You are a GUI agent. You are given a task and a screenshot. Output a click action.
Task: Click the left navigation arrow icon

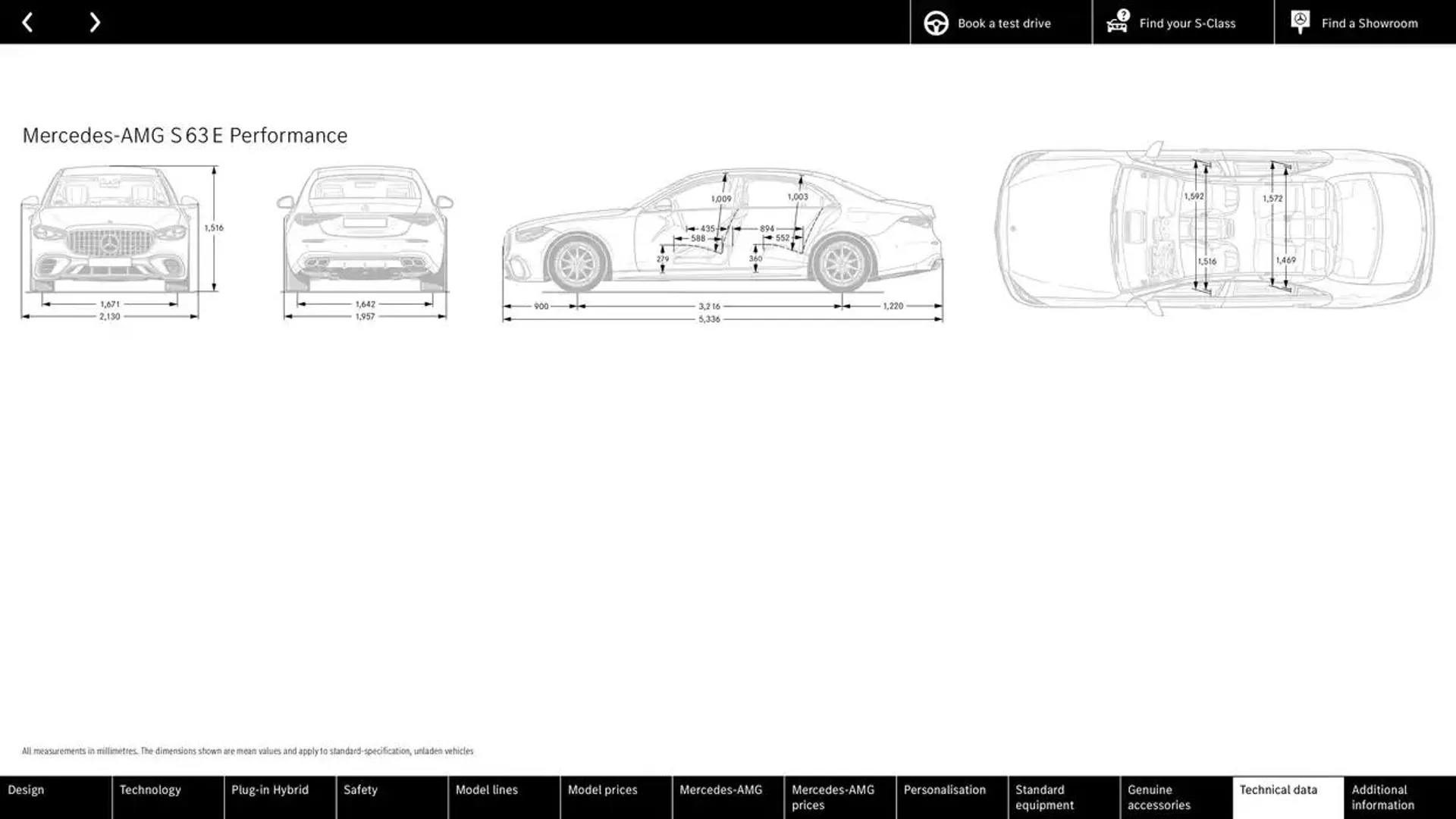[27, 22]
